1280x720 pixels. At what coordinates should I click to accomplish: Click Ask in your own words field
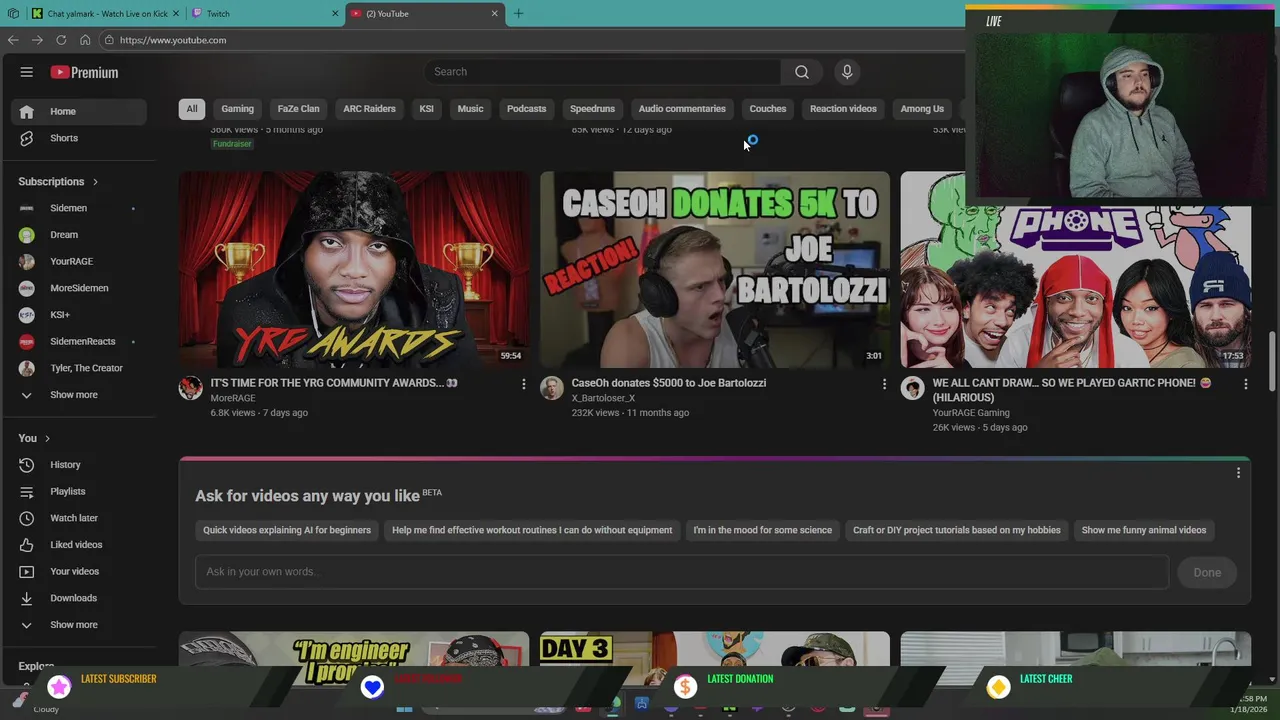[681, 572]
